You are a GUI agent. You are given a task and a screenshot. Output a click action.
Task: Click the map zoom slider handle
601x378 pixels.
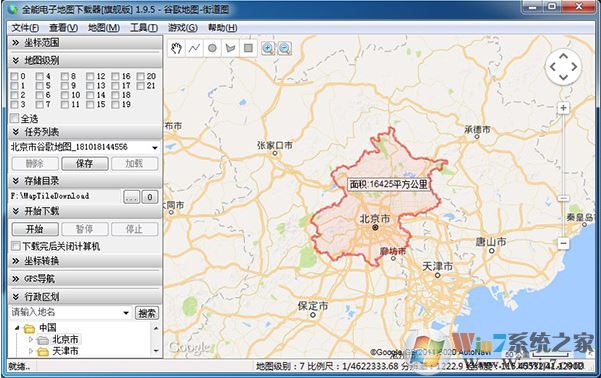point(563,198)
